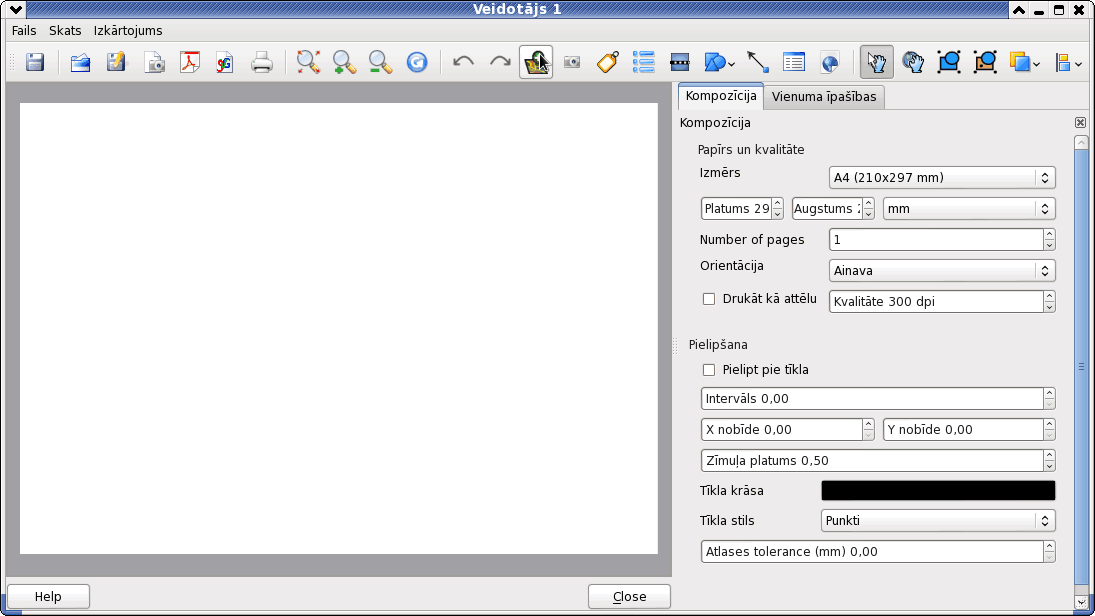Image resolution: width=1095 pixels, height=616 pixels.
Task: Open the Fails menu
Action: (24, 31)
